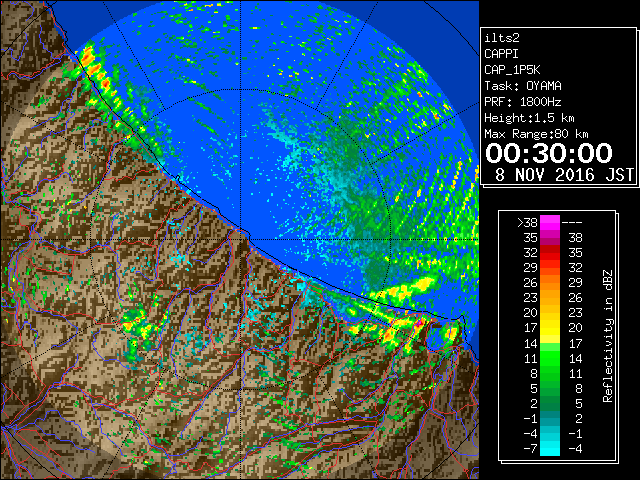Click the 00:30:00 timestamp
The image size is (640, 480).
click(549, 153)
